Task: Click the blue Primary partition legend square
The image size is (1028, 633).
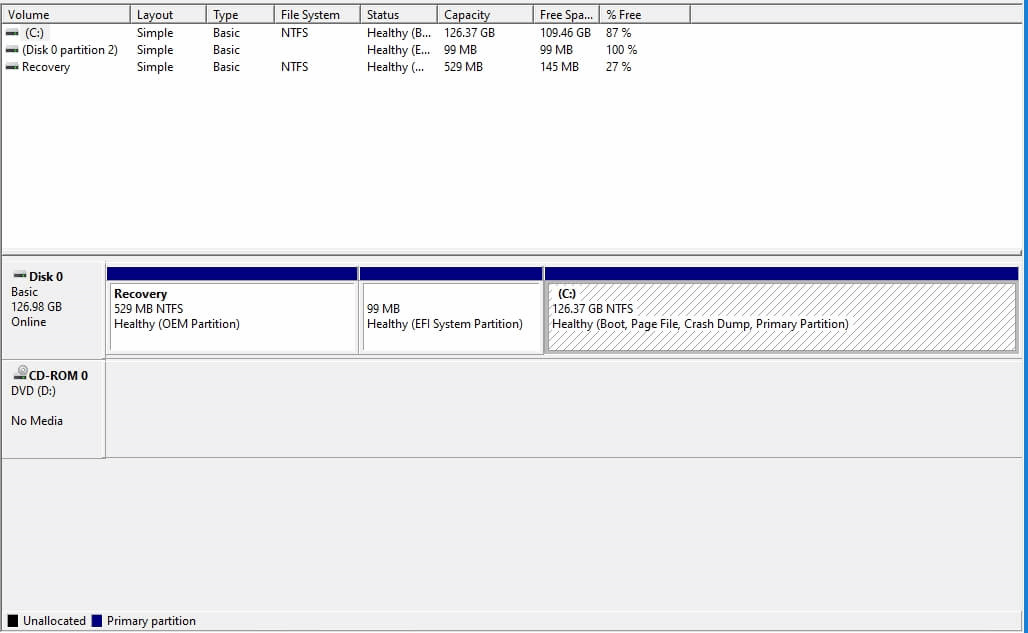Action: coord(97,621)
